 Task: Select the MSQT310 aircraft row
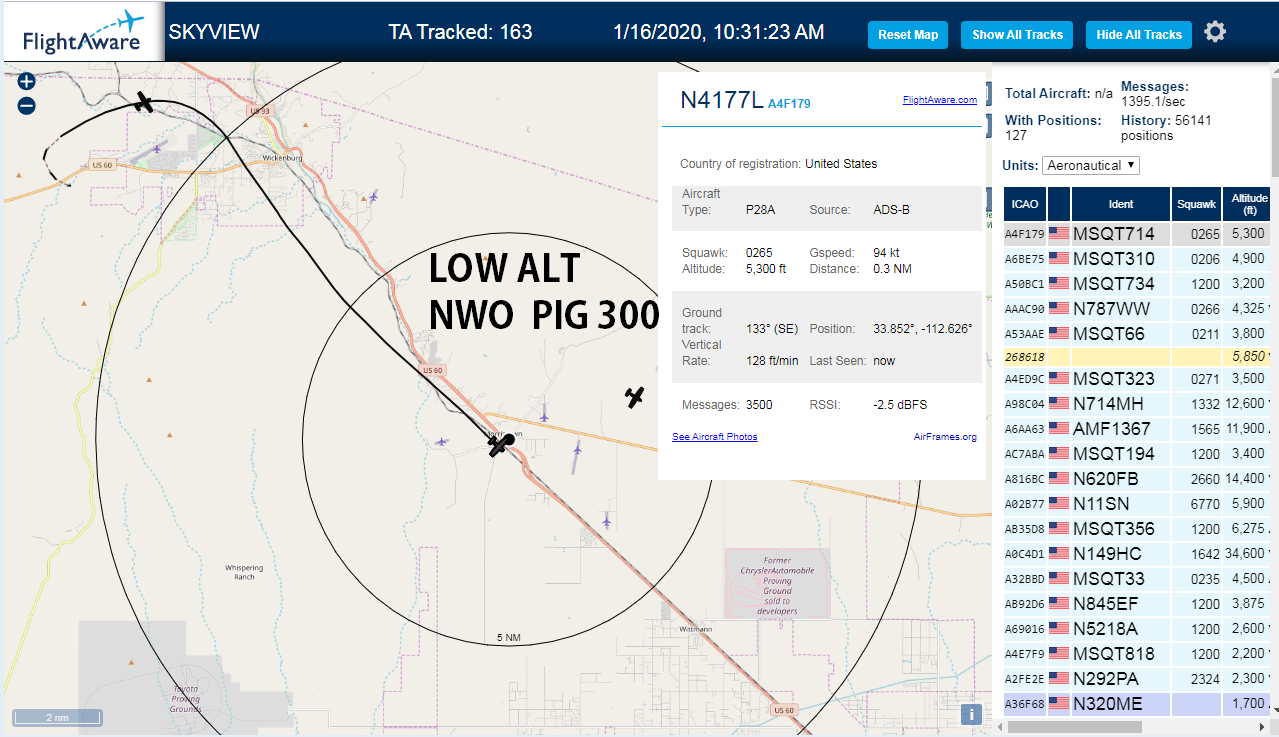1137,259
